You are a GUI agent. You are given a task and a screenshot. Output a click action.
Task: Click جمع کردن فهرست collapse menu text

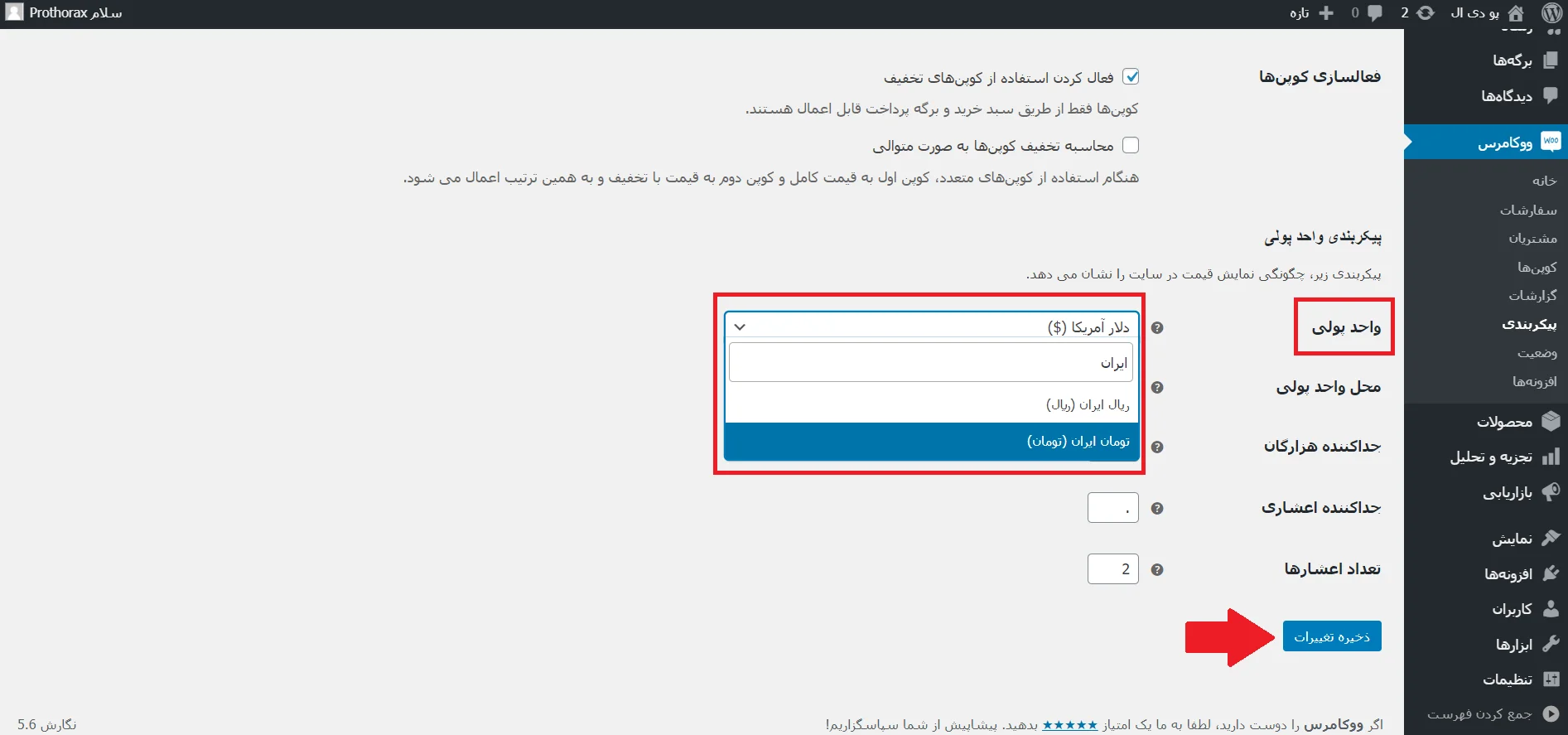tap(1479, 713)
